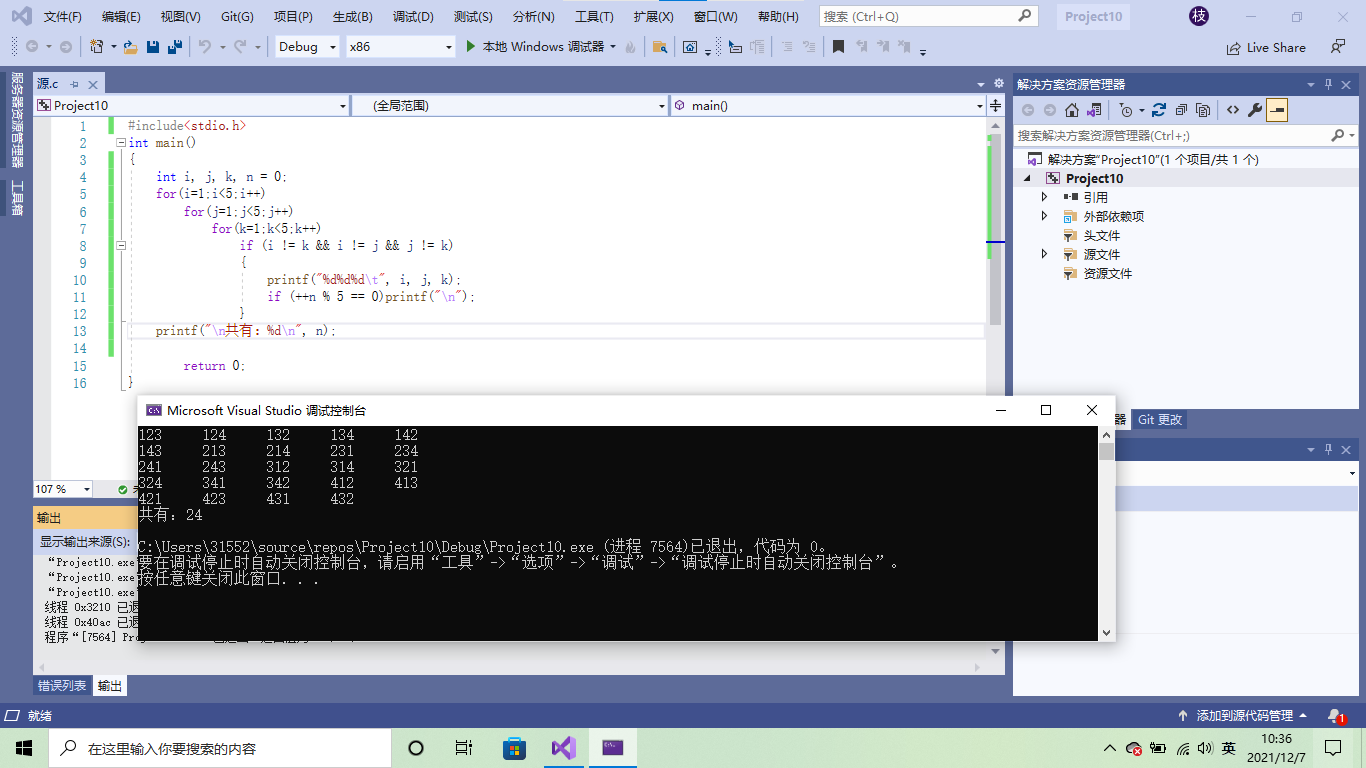Click the bookmark icon in toolbar
The height and width of the screenshot is (768, 1366).
click(838, 47)
